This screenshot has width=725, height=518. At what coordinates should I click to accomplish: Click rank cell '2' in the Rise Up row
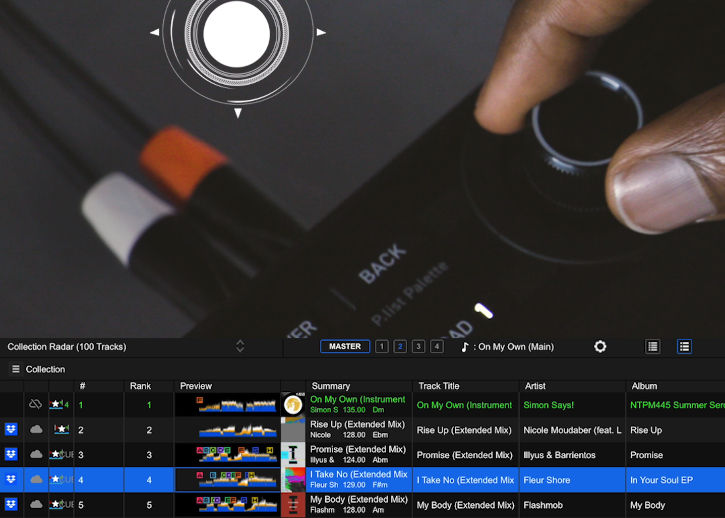click(149, 430)
